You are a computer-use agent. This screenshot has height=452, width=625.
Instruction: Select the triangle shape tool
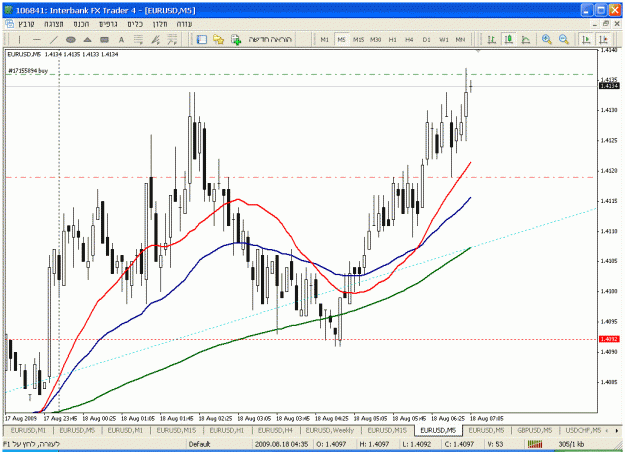88,39
